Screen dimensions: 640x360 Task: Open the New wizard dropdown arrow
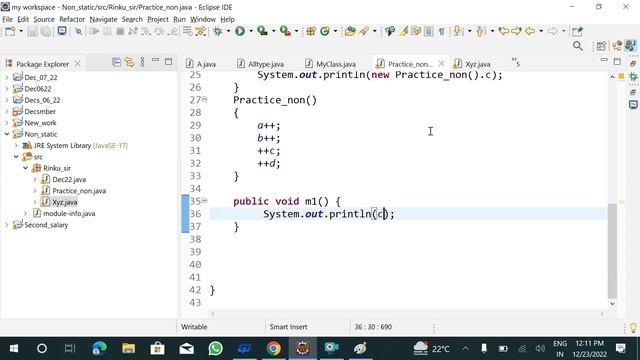tap(21, 31)
